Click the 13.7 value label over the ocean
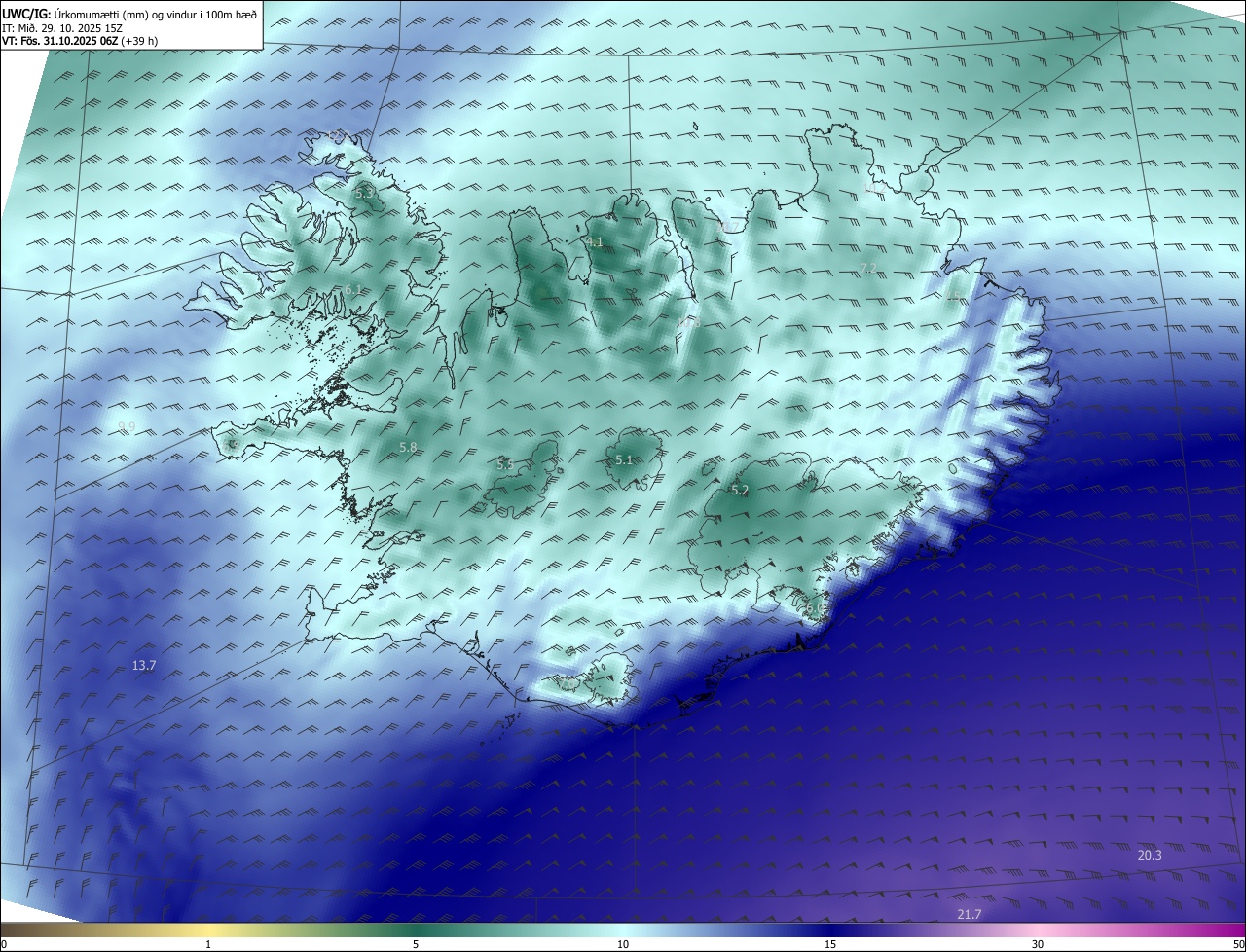Screen dimensions: 1246x952 pos(144,666)
